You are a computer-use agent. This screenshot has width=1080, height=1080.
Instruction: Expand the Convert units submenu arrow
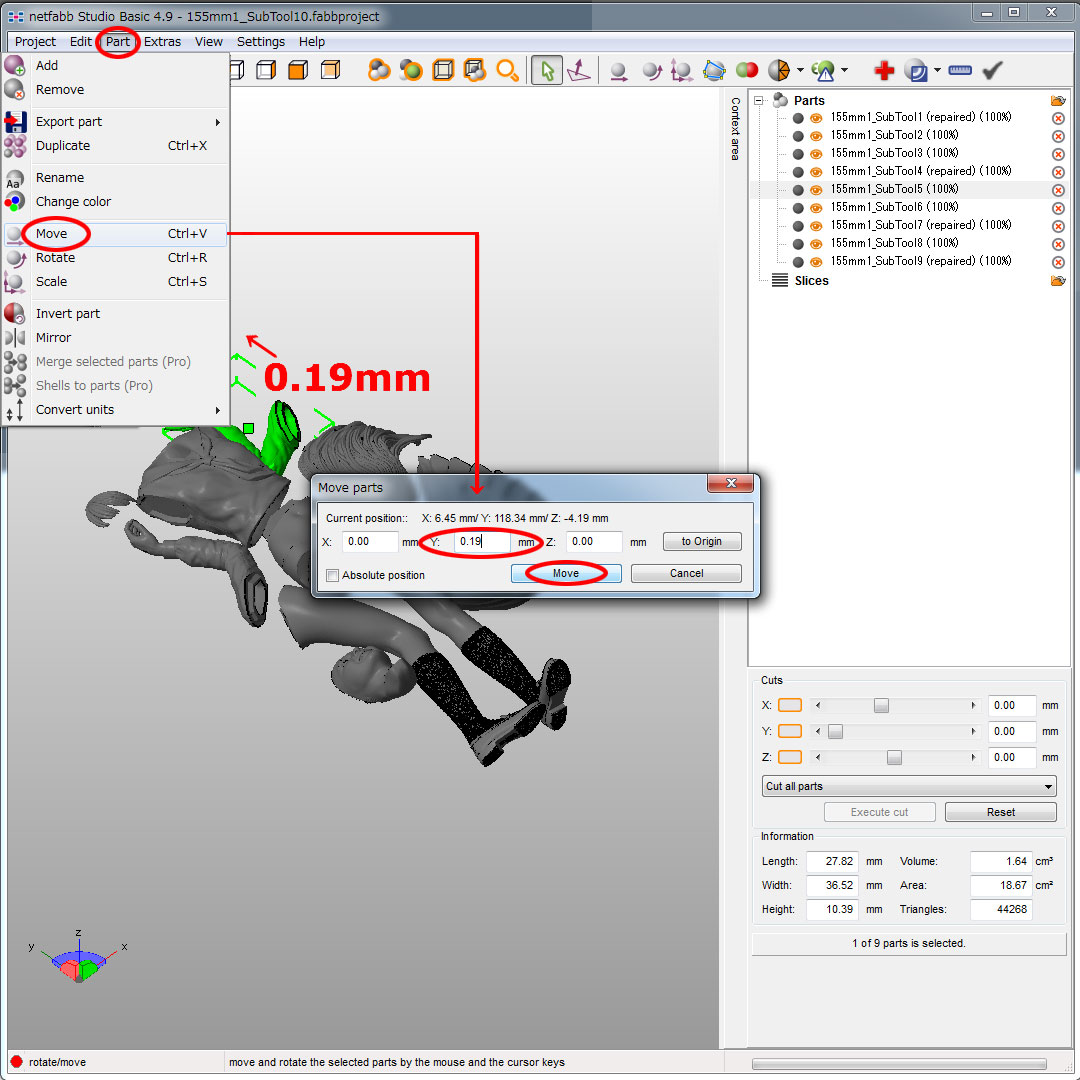click(218, 410)
